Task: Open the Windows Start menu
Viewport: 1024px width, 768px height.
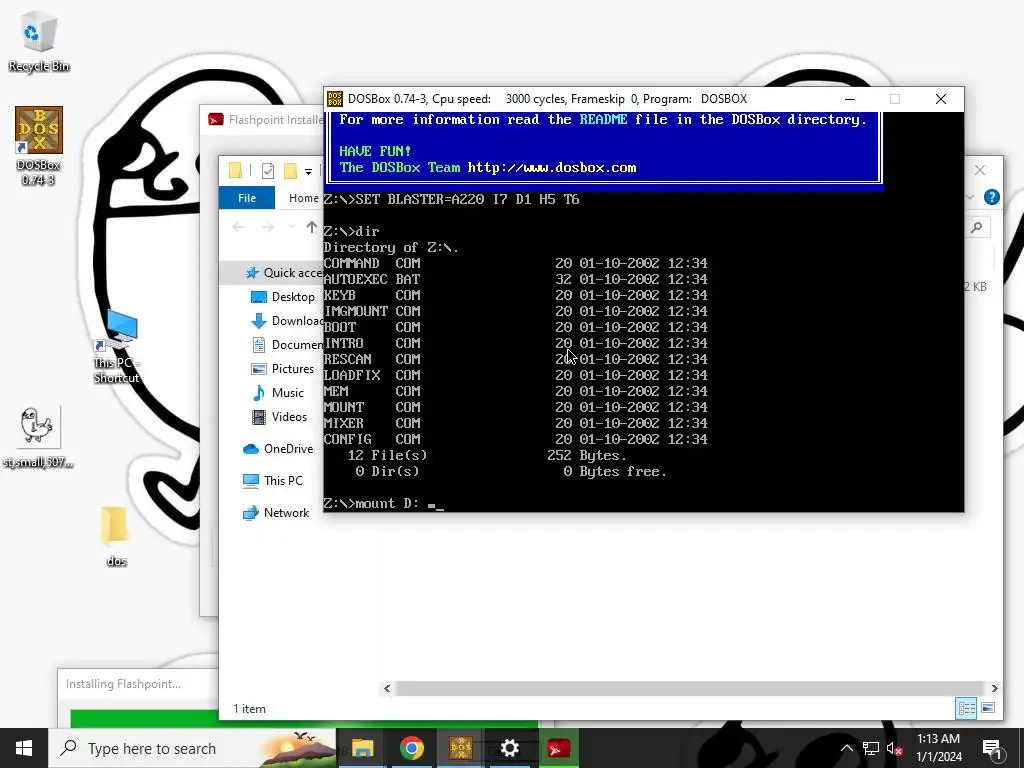Action: (24, 748)
